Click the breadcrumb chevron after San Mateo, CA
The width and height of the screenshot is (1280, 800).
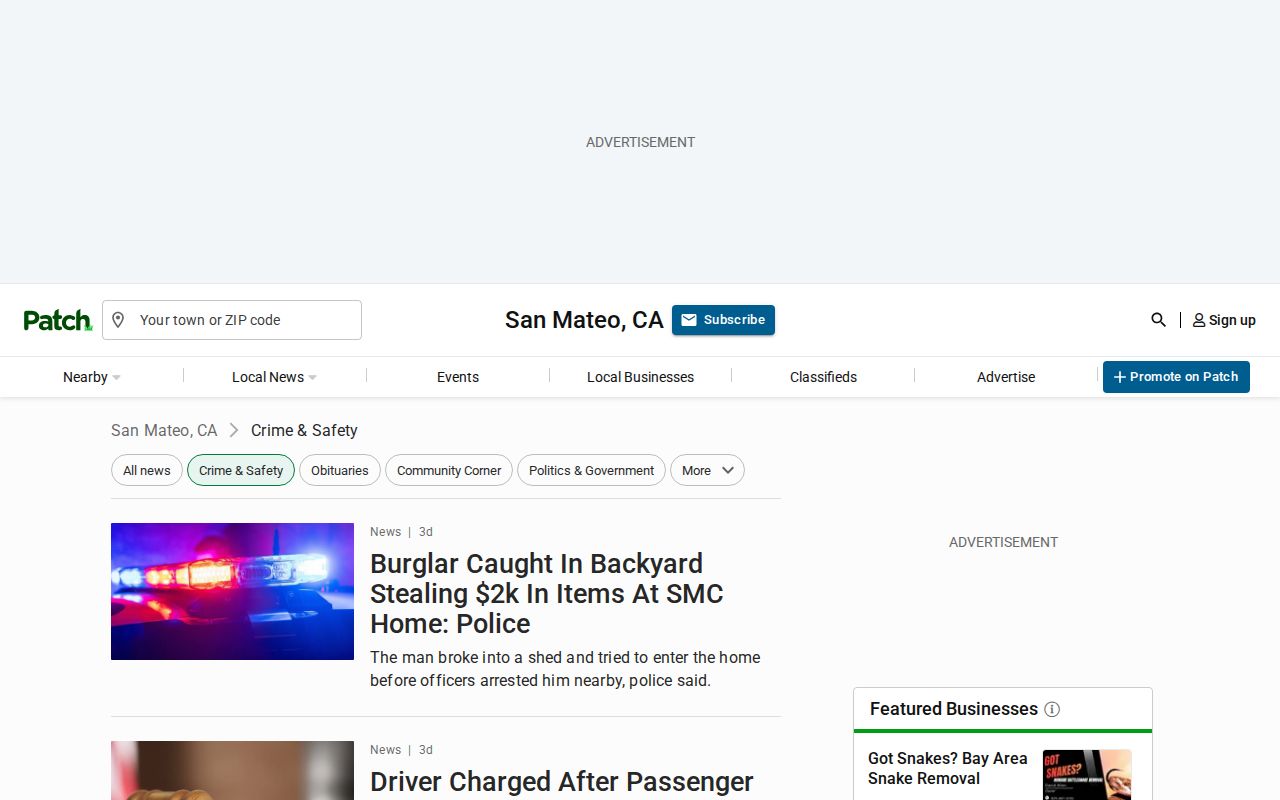coord(234,430)
